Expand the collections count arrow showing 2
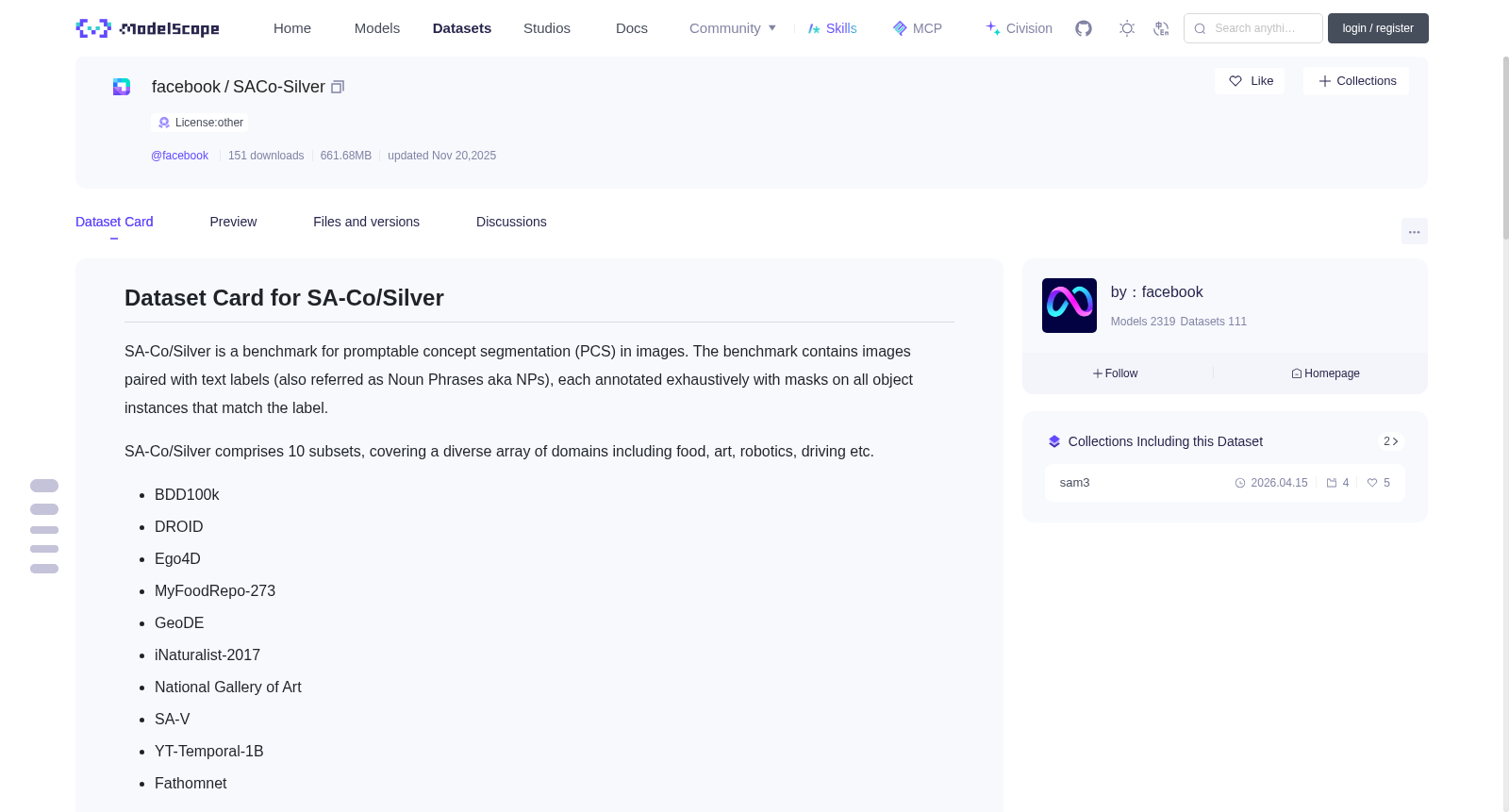The image size is (1509, 812). pyautogui.click(x=1390, y=441)
